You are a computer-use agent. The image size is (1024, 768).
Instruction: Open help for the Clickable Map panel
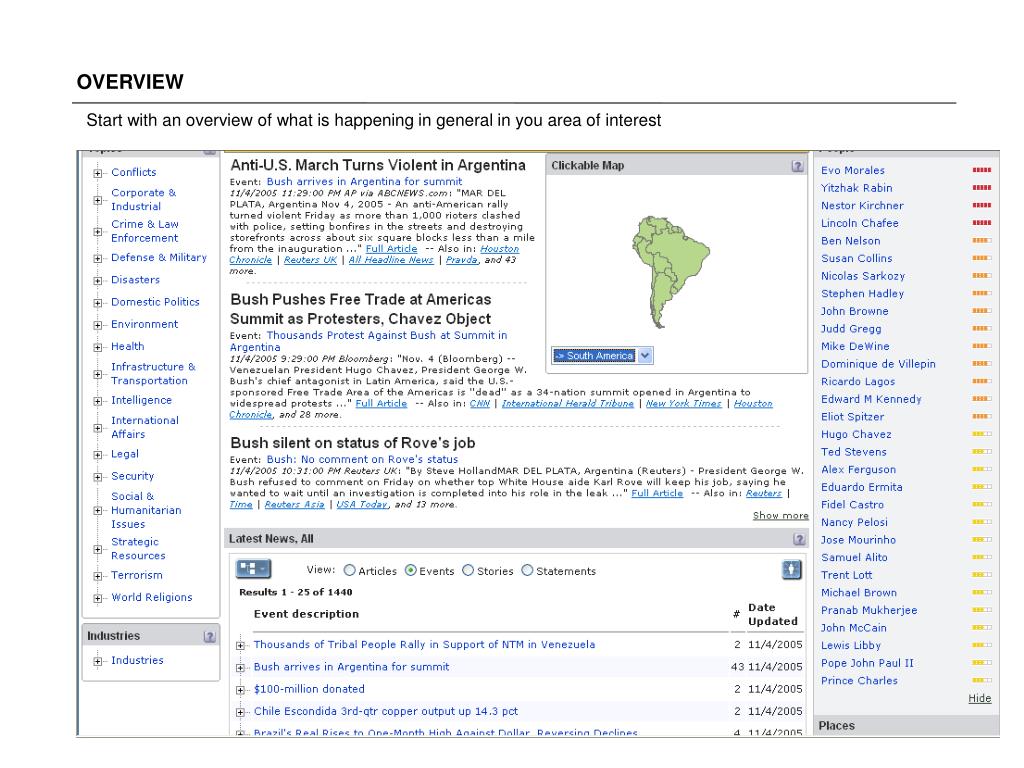[797, 166]
